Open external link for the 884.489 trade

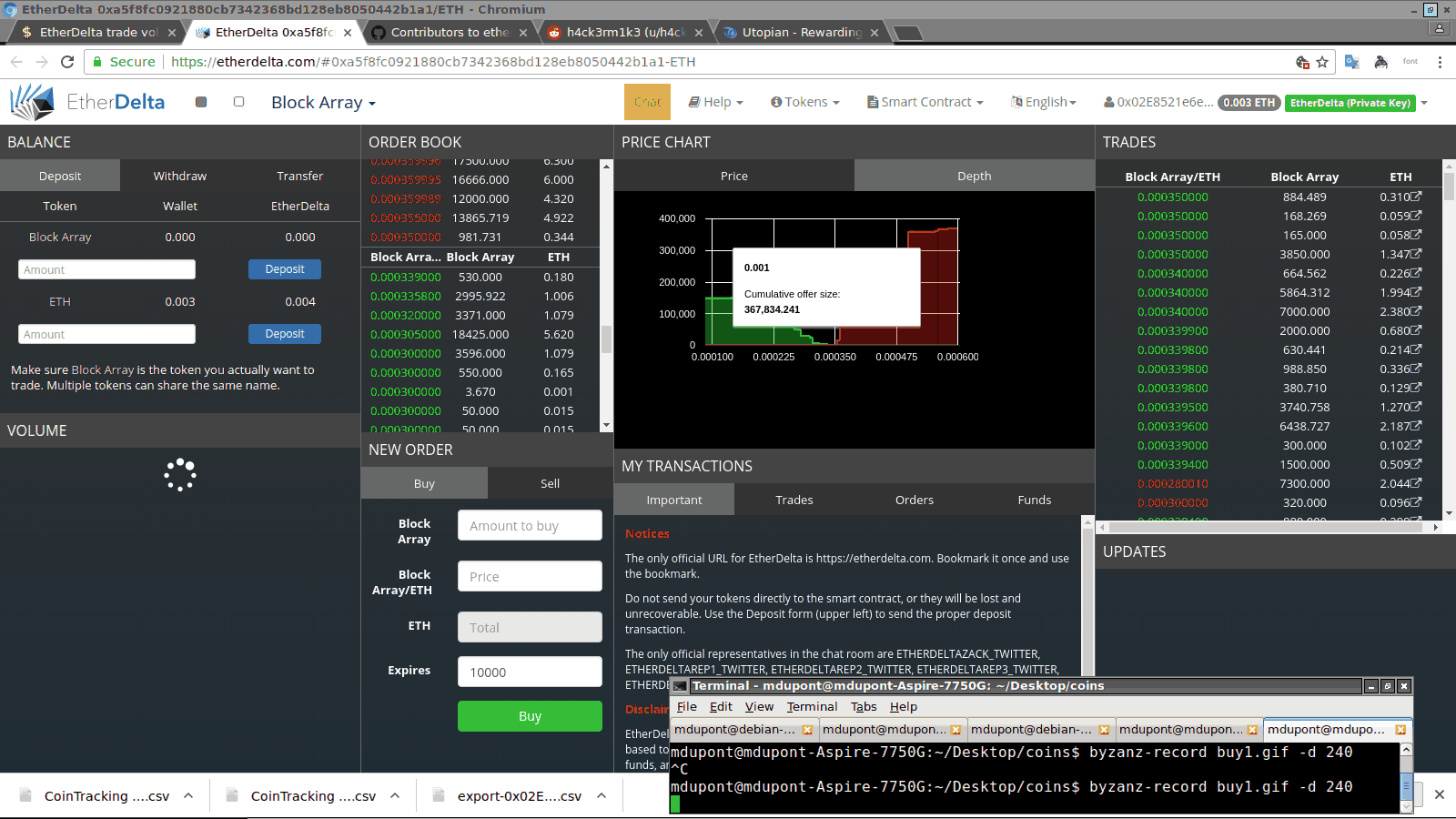[1416, 196]
